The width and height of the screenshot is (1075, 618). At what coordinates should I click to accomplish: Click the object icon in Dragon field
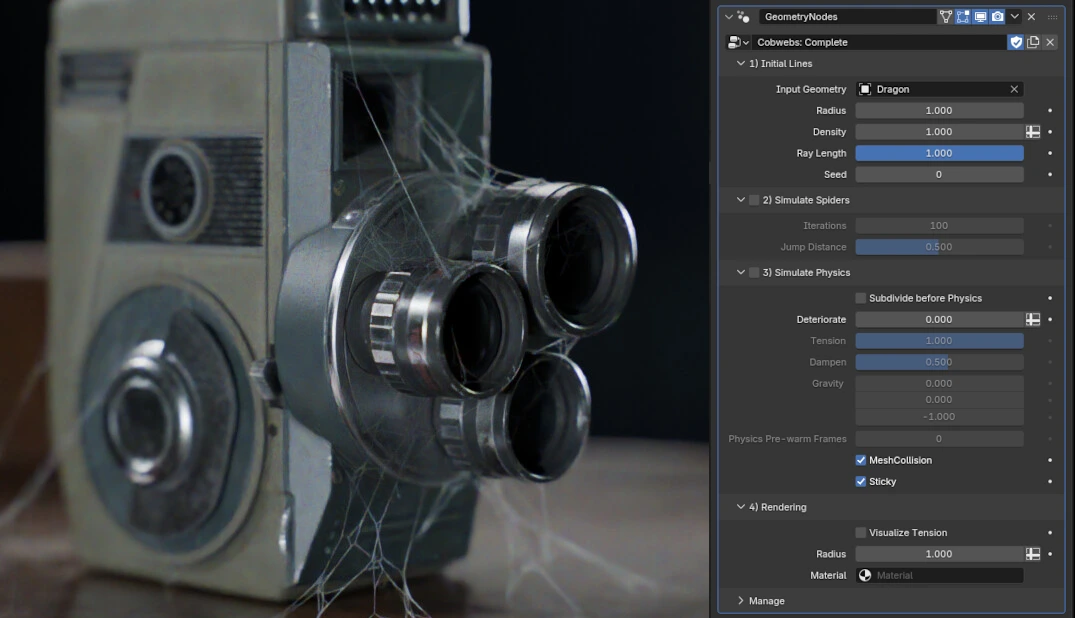pos(865,89)
